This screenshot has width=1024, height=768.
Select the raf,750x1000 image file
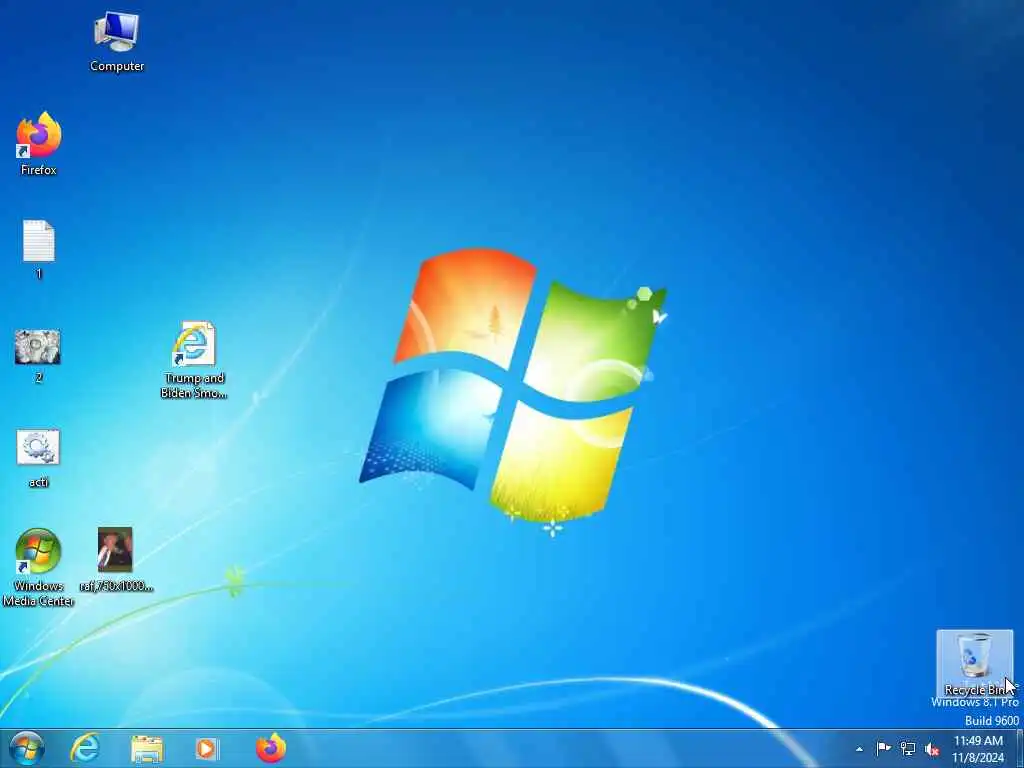coord(116,560)
